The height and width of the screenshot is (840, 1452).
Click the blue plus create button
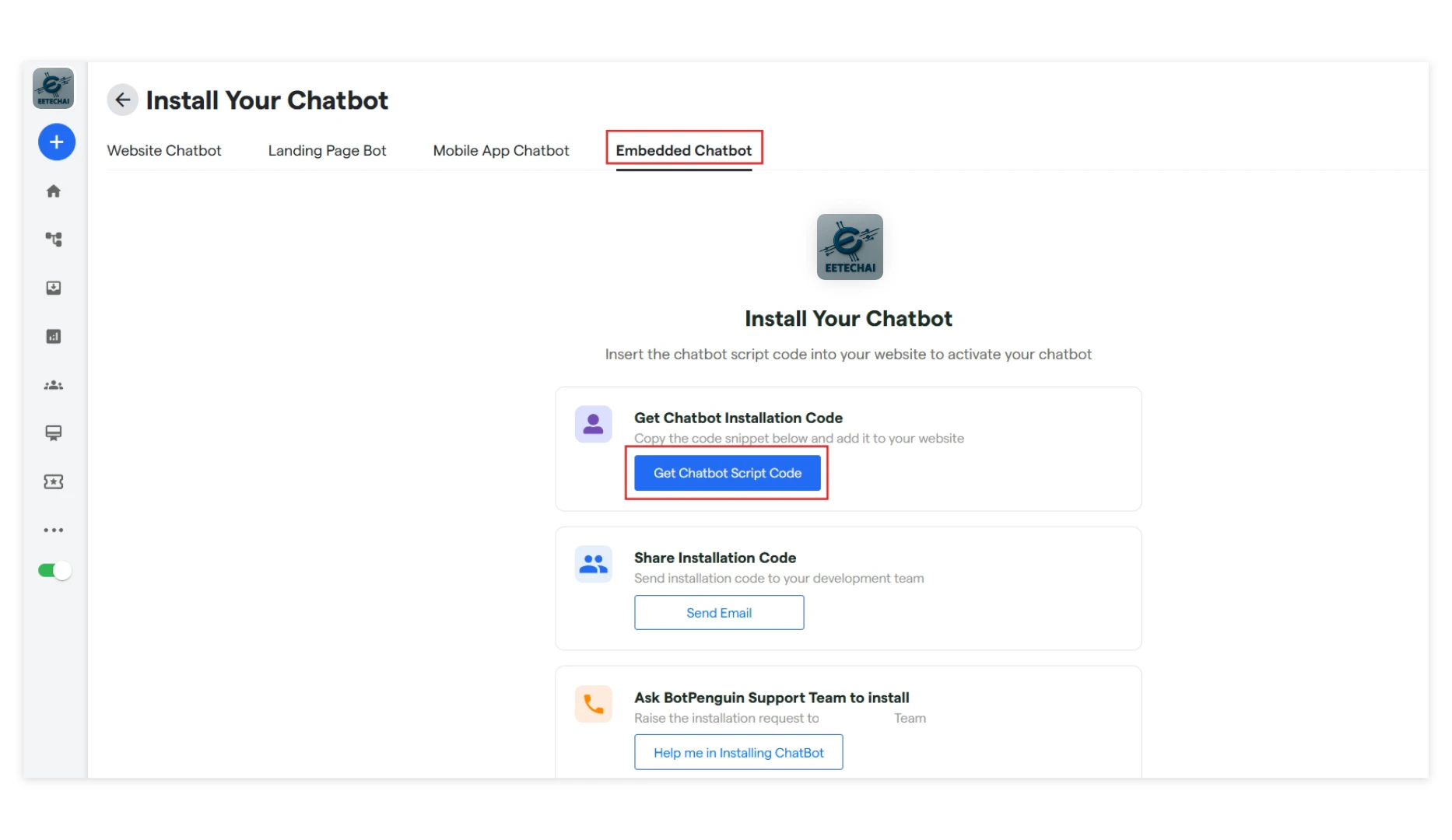click(x=57, y=142)
